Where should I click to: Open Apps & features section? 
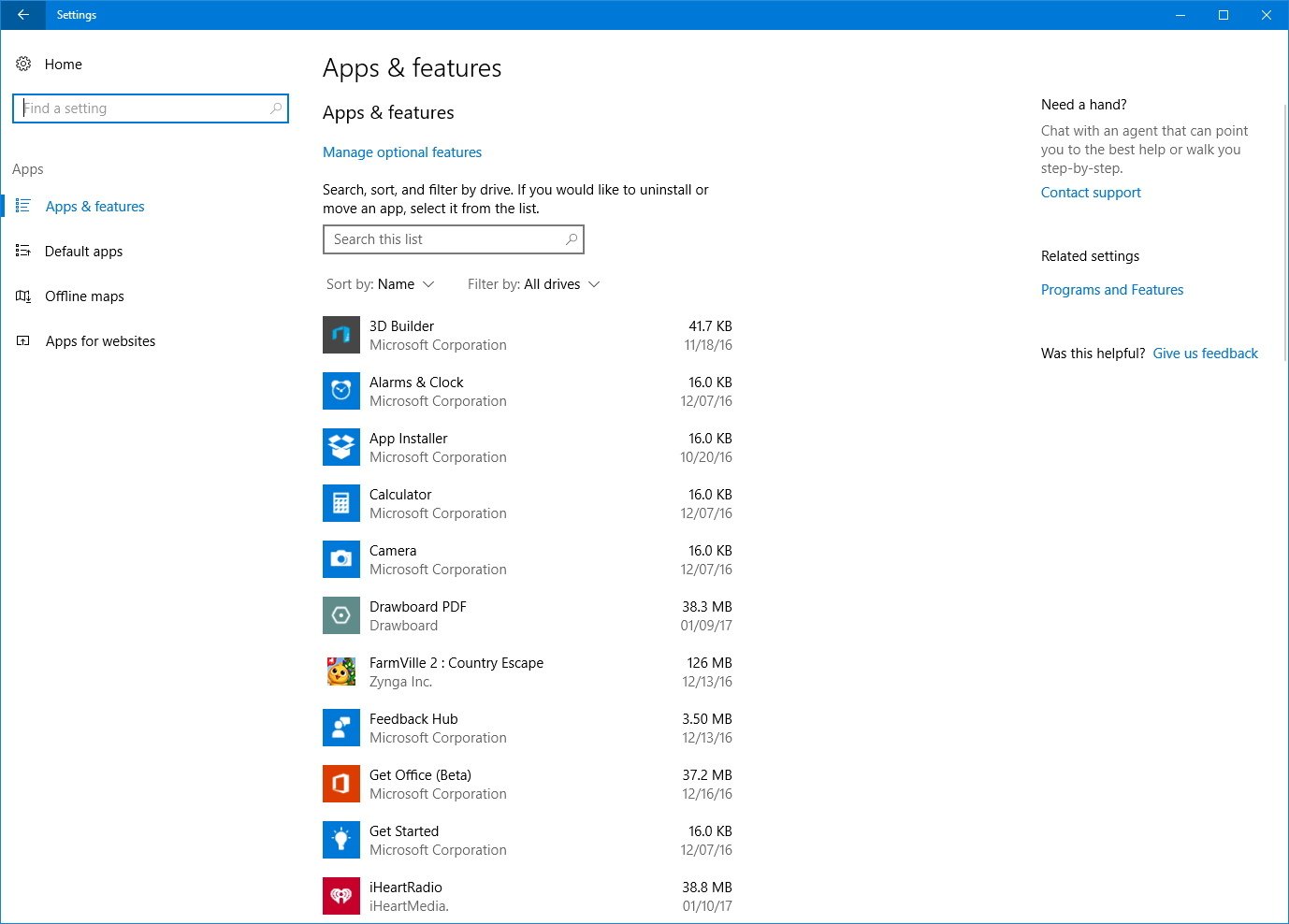coord(95,207)
